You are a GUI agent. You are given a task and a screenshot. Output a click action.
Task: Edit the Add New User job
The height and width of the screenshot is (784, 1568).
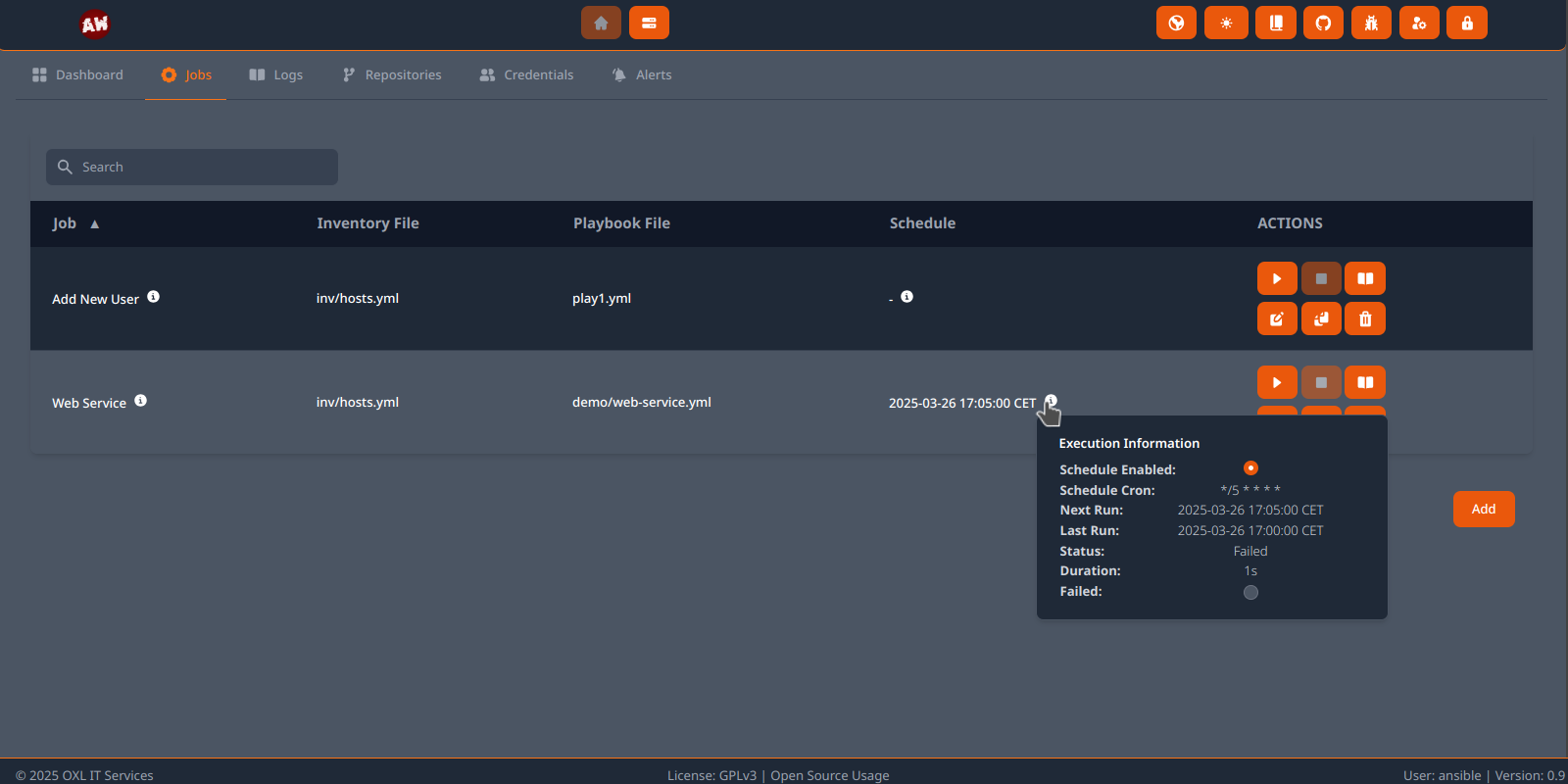point(1276,319)
